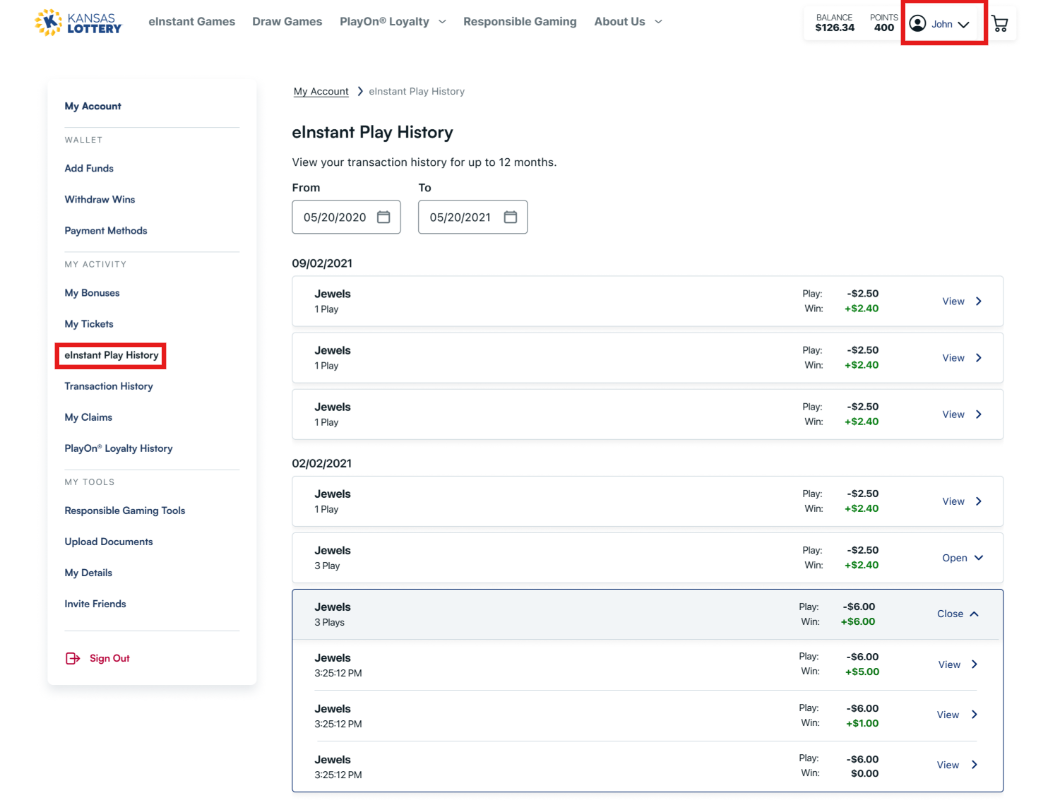This screenshot has height=809, width=1054.
Task: Expand the PlayOn Loyalty menu chevron
Action: click(x=442, y=22)
